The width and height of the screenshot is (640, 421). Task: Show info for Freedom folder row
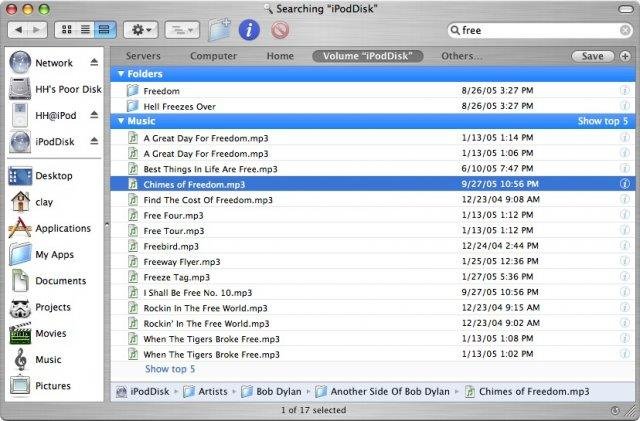pyautogui.click(x=624, y=90)
